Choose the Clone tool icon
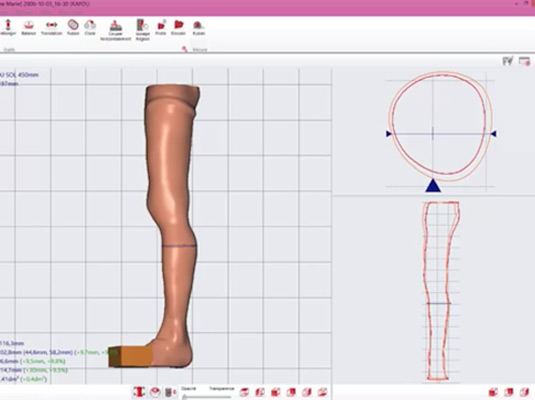Viewport: 535px width, 400px height. coord(90,28)
